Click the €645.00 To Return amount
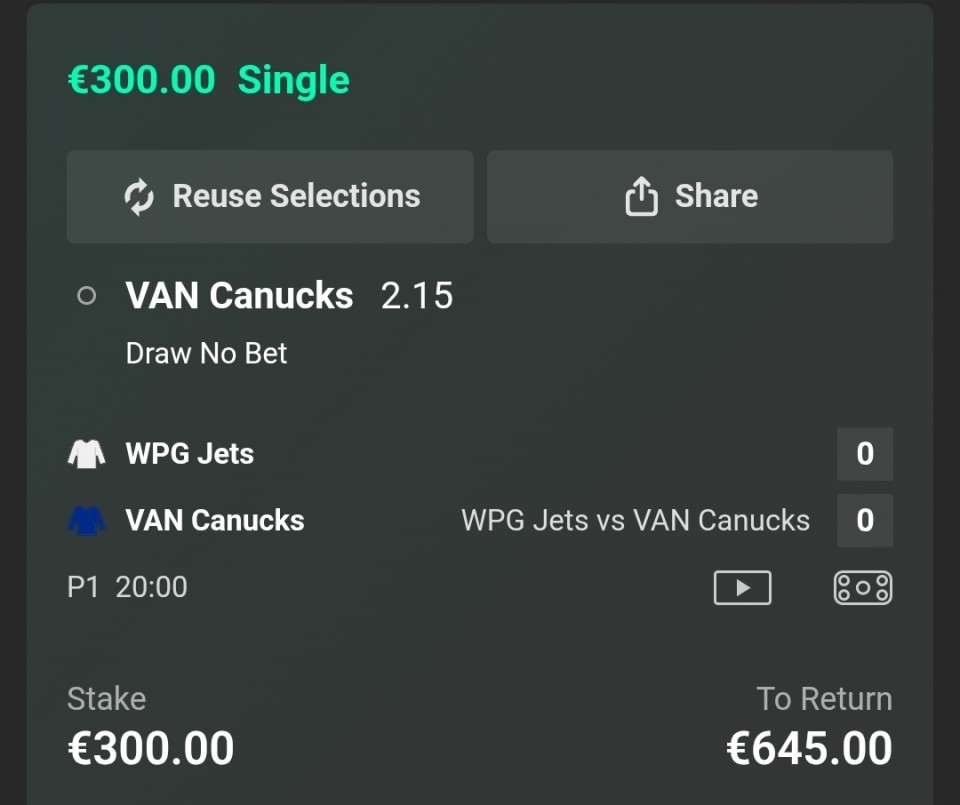The width and height of the screenshot is (960, 805). [809, 749]
